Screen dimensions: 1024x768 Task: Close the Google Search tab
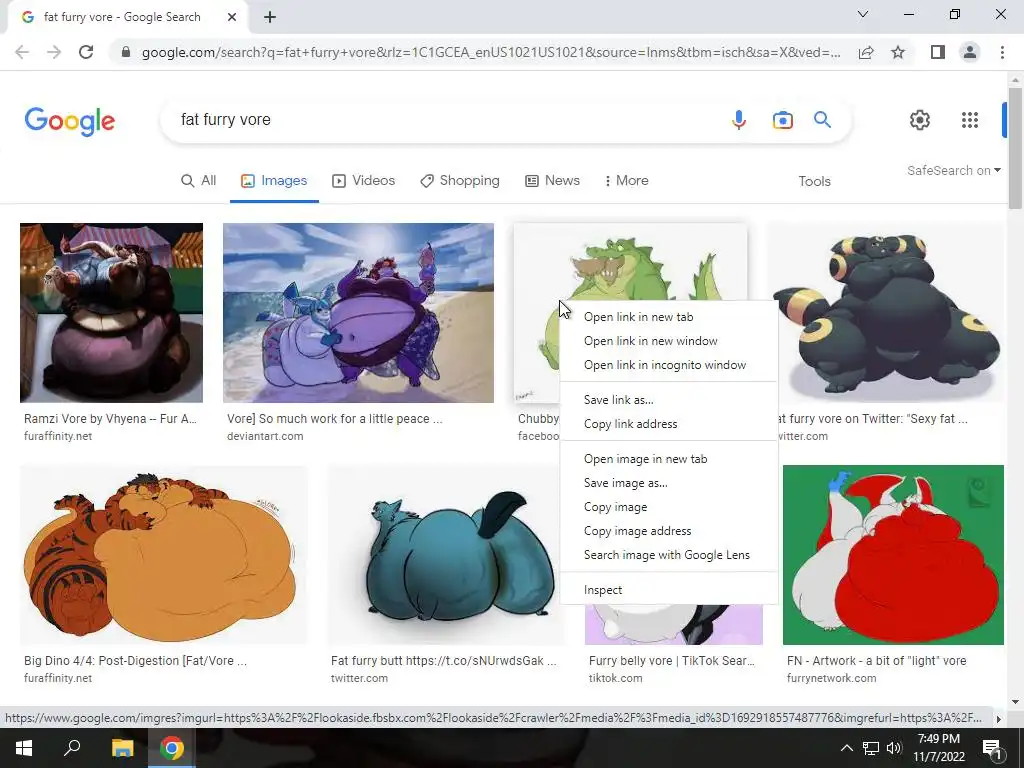pyautogui.click(x=232, y=17)
